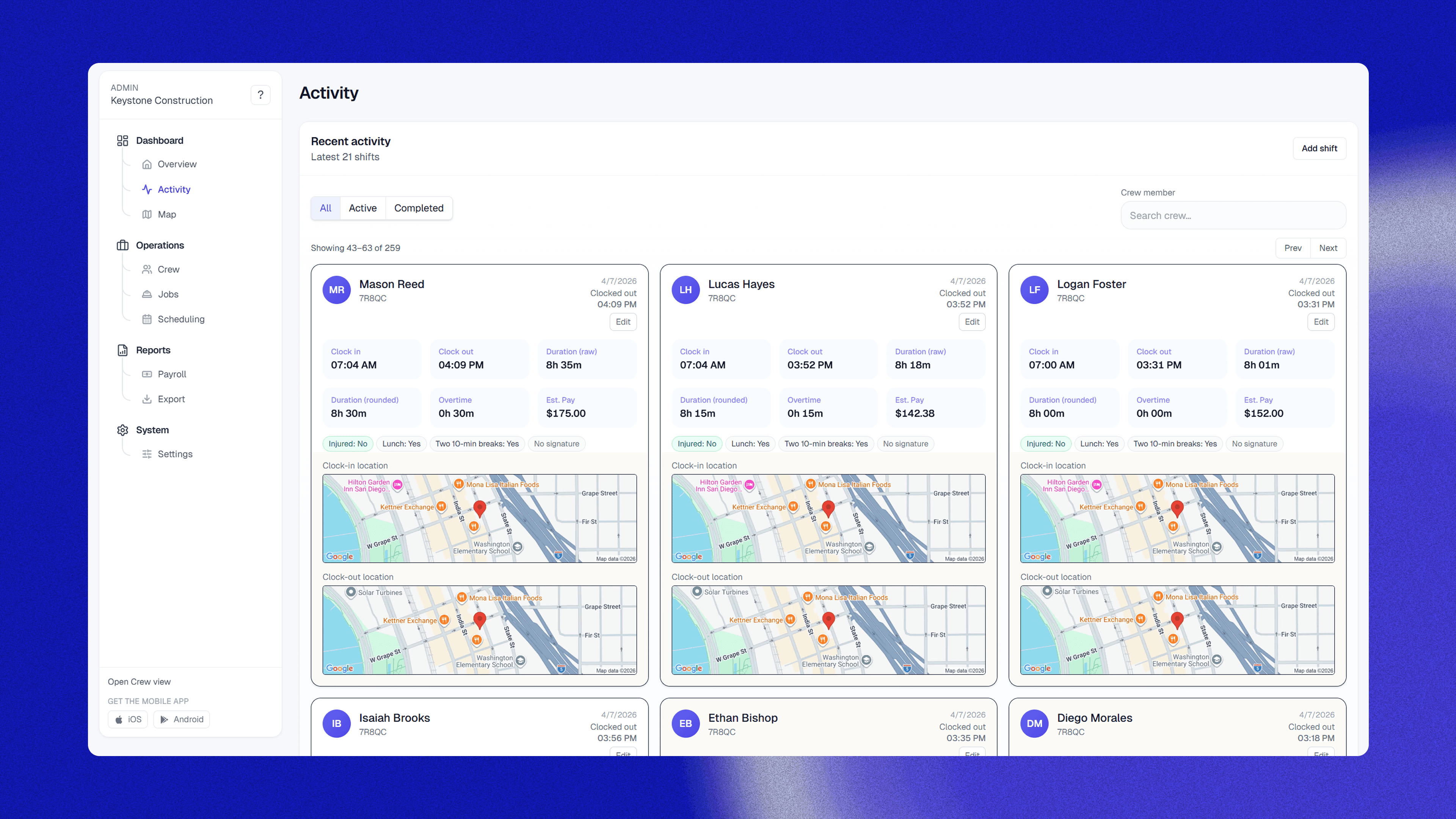Click the Dashboard grid icon
Image resolution: width=1456 pixels, height=819 pixels.
tap(122, 141)
